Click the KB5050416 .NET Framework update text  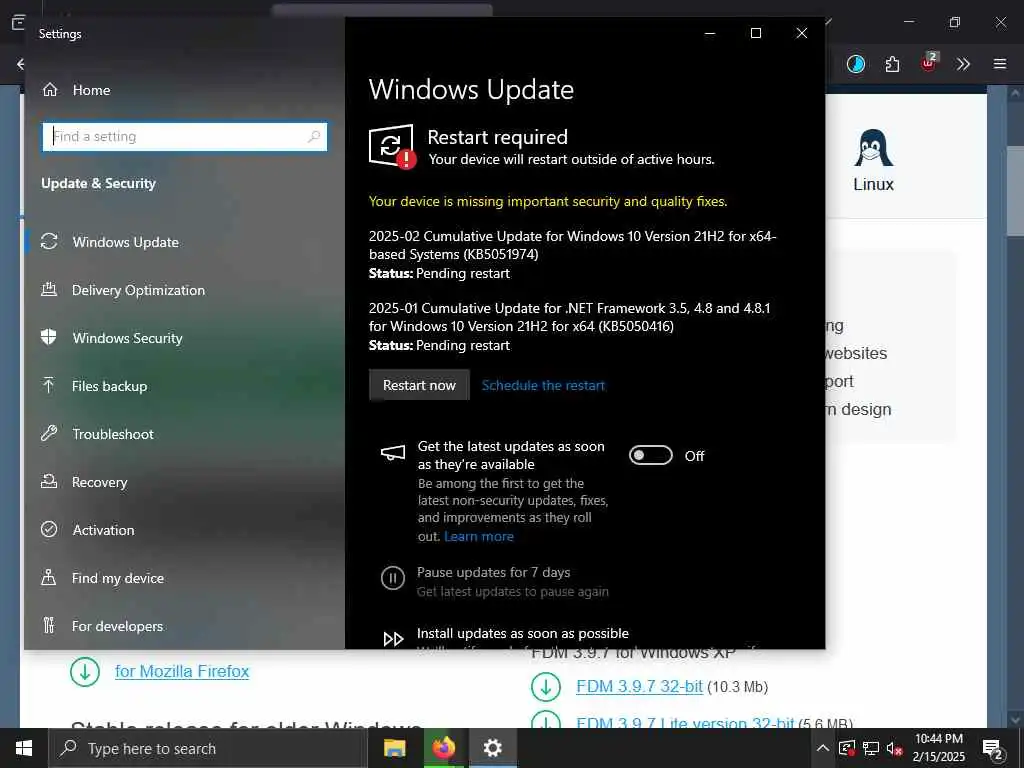tap(569, 317)
